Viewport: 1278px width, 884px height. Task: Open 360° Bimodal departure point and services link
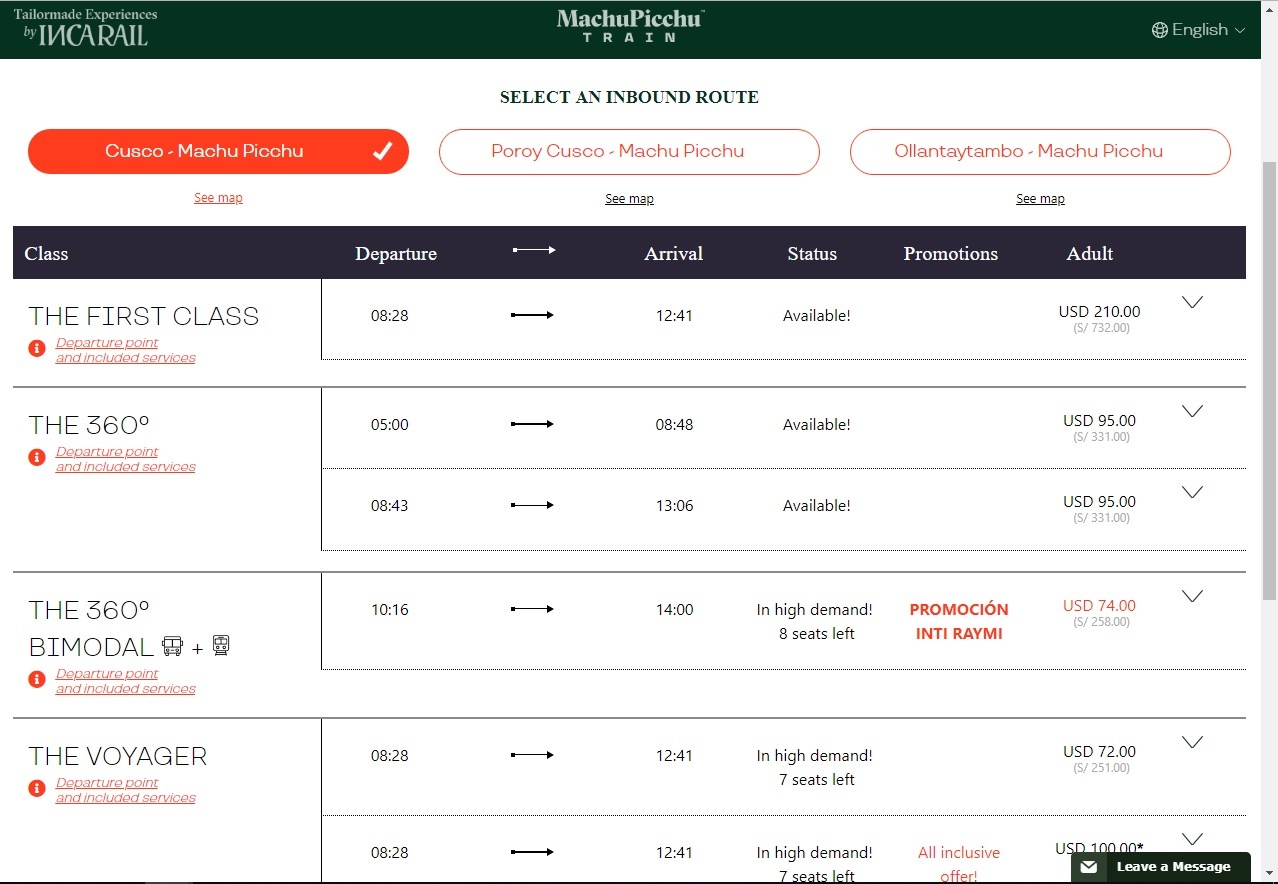pos(125,681)
